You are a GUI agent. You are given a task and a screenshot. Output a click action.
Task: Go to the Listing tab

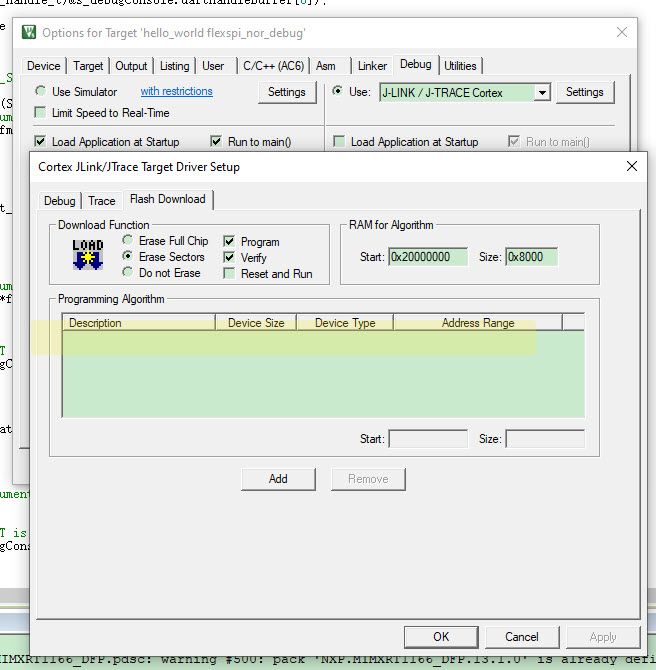(x=174, y=66)
